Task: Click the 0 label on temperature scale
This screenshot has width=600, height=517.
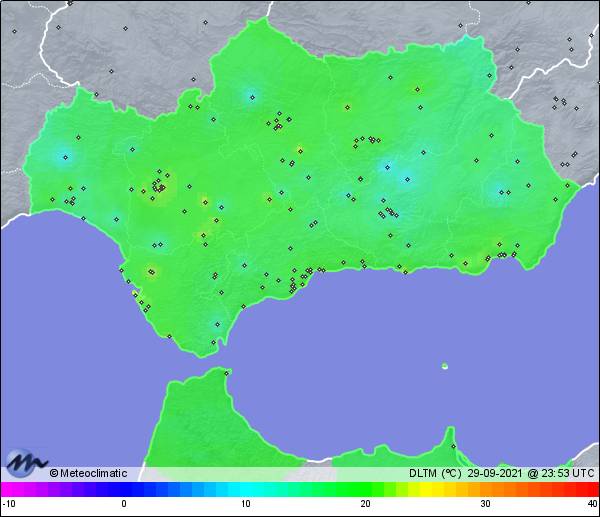Action: coord(124,504)
